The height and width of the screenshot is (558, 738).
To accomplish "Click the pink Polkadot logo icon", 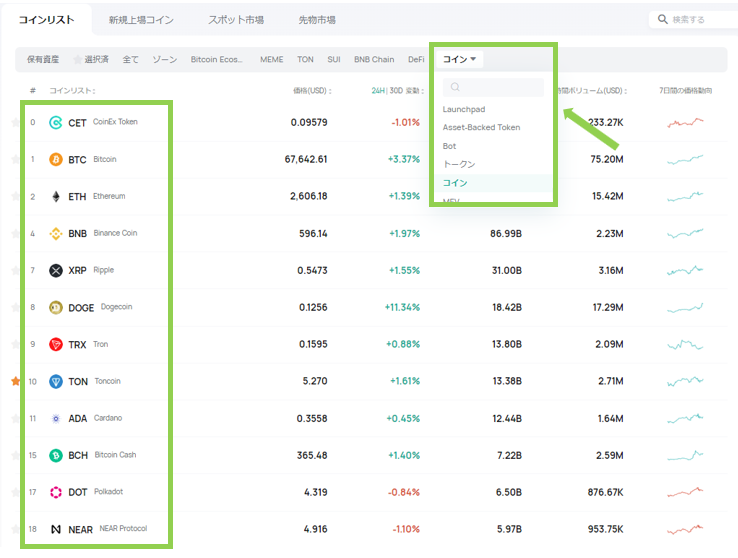I will (x=56, y=492).
